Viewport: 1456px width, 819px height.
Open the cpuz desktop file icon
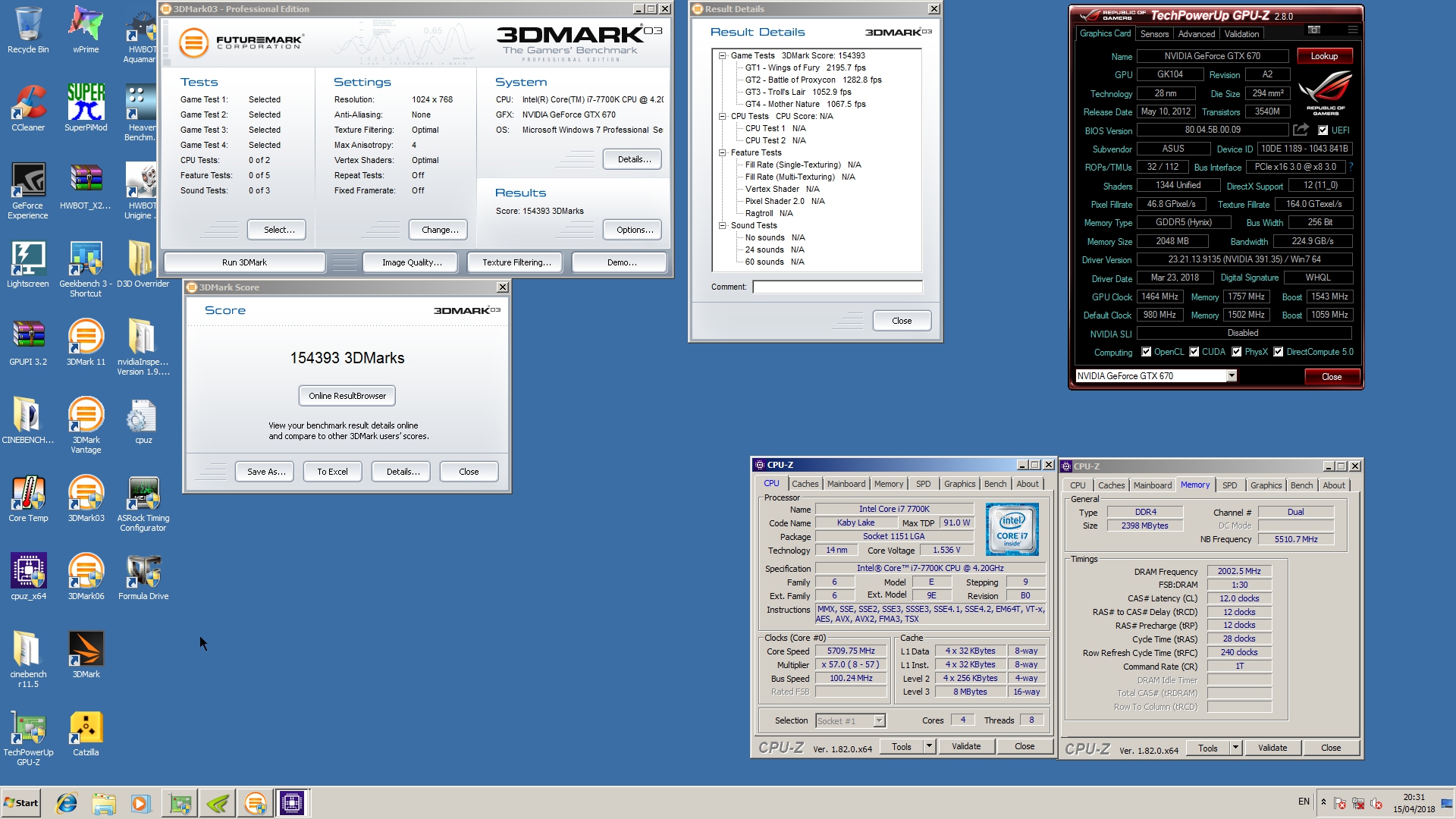tap(143, 421)
